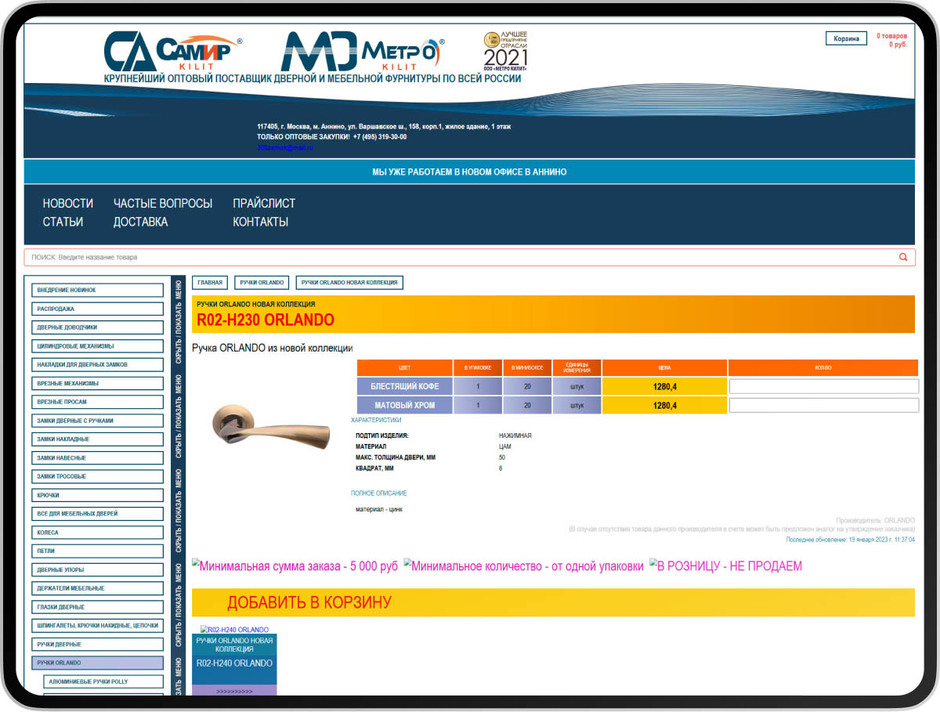Open the Корзина cart button

[x=846, y=38]
